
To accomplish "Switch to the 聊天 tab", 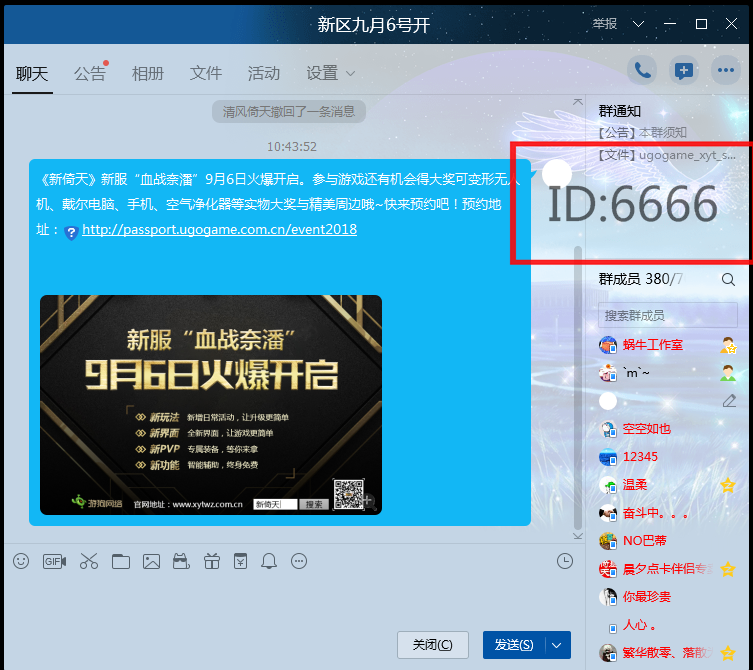I will [32, 73].
